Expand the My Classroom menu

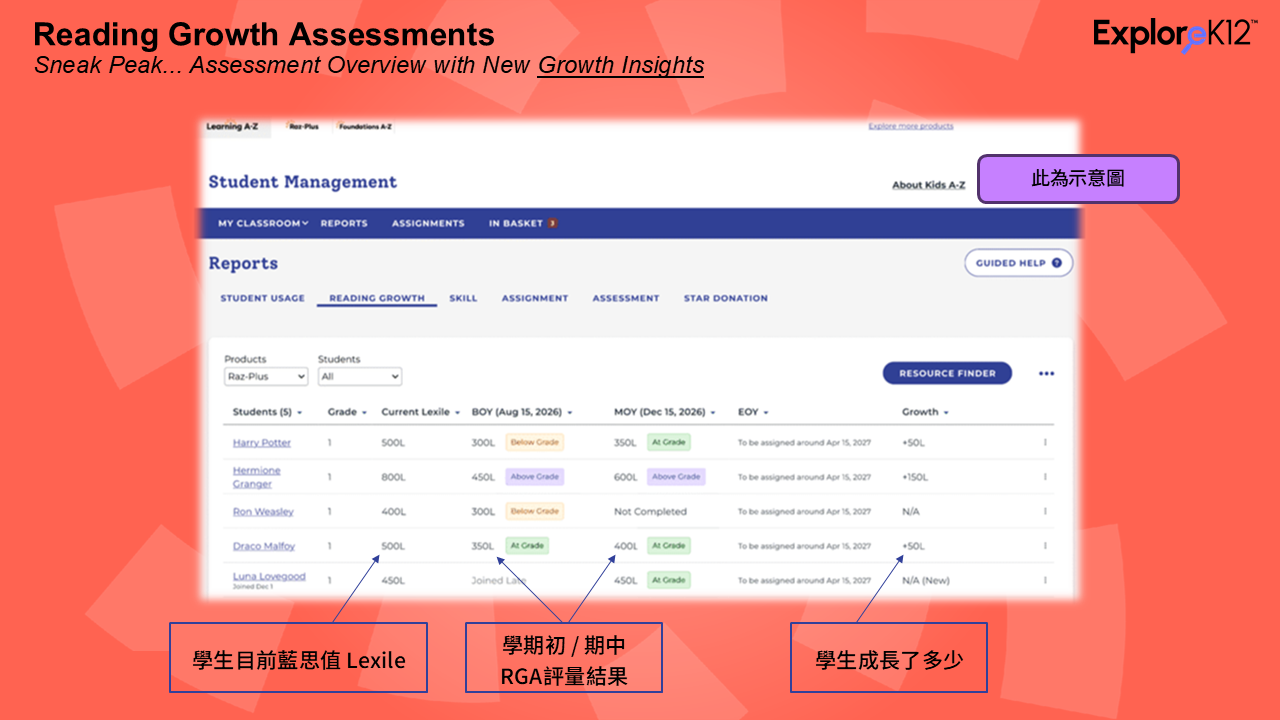[263, 223]
